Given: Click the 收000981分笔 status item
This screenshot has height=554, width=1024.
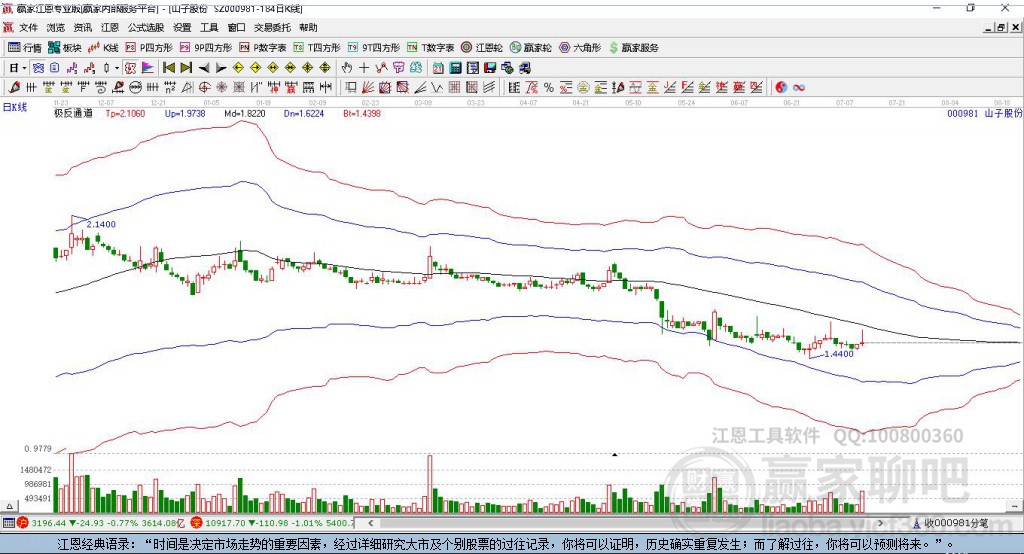Looking at the screenshot, I should coord(951,523).
